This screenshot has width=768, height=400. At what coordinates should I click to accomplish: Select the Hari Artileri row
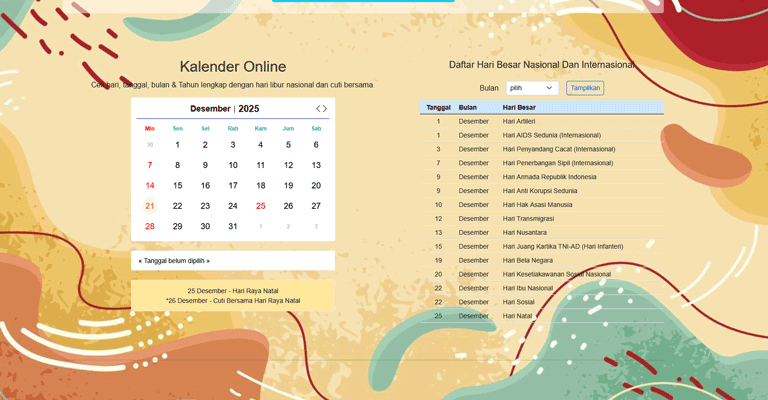click(x=519, y=121)
